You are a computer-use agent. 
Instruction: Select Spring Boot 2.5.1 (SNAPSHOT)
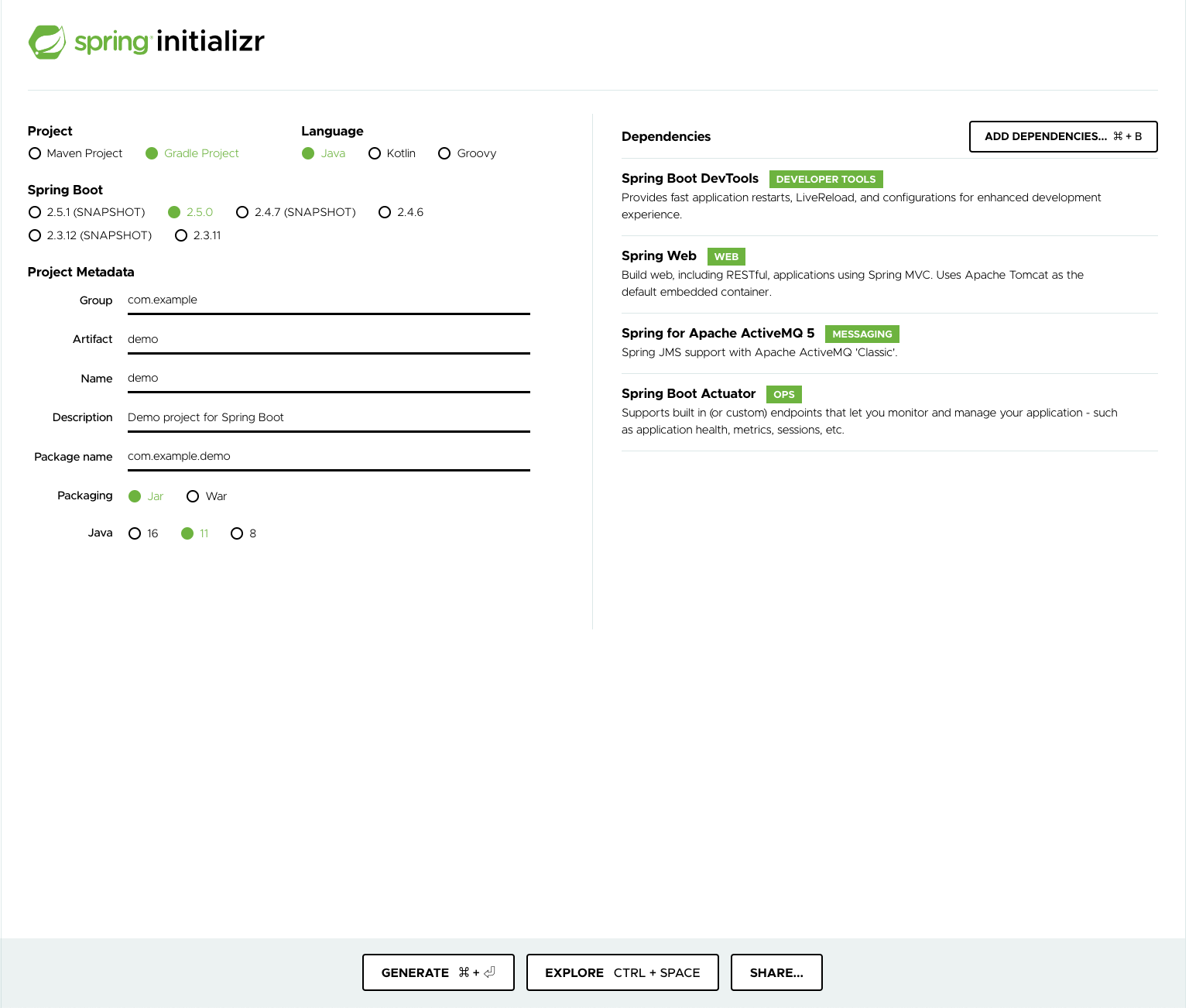pos(87,212)
